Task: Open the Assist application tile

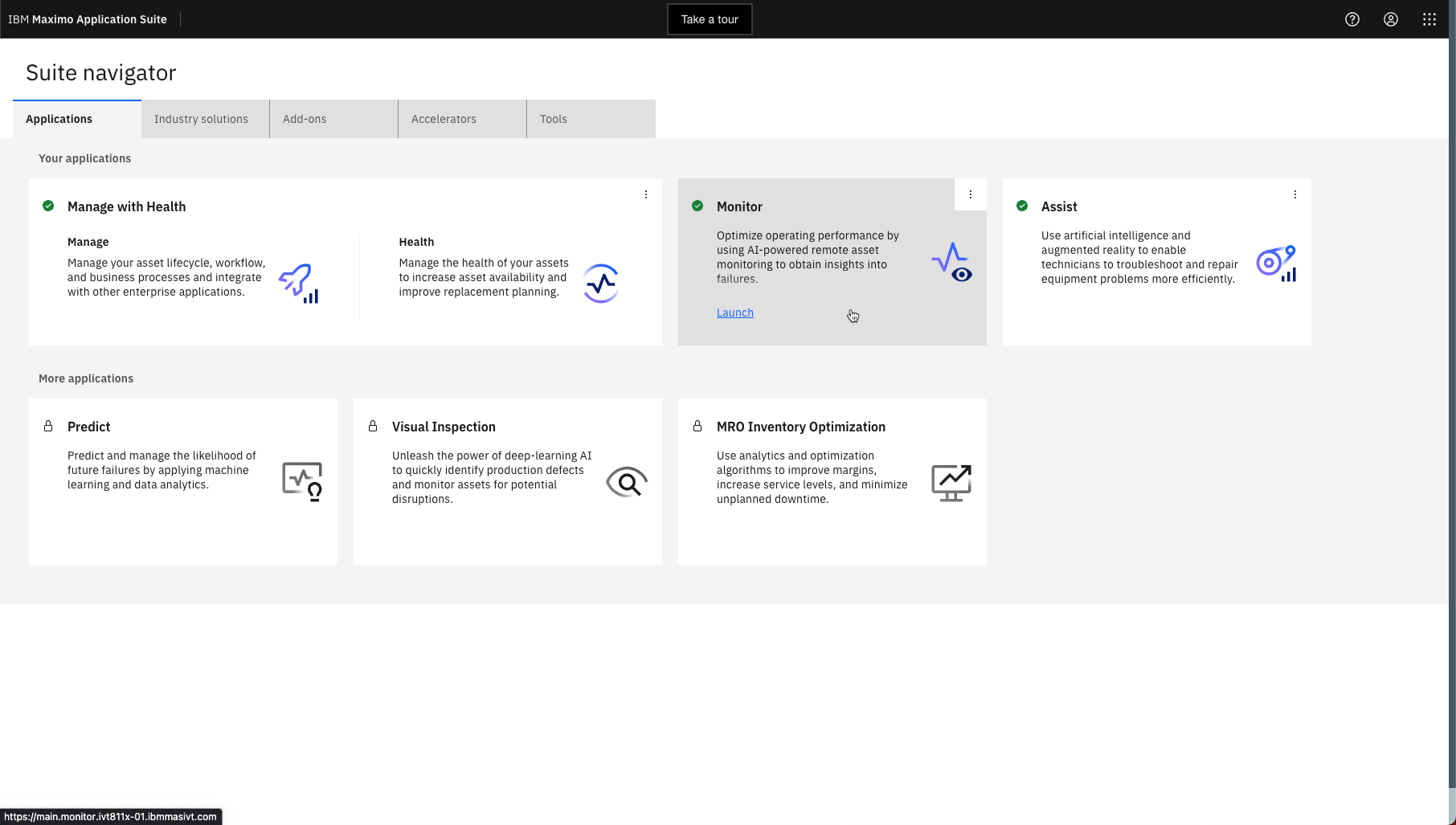Action: (1157, 262)
